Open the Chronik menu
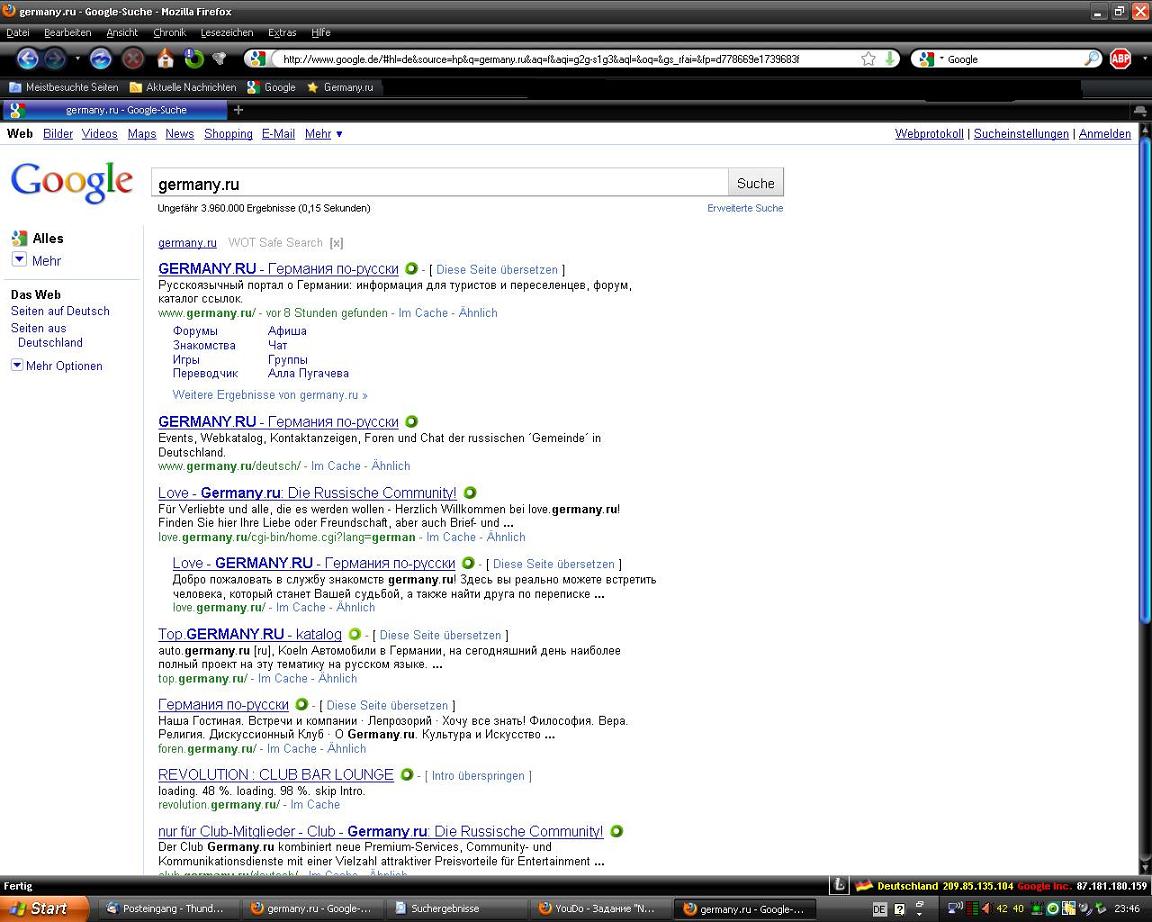 tap(170, 32)
